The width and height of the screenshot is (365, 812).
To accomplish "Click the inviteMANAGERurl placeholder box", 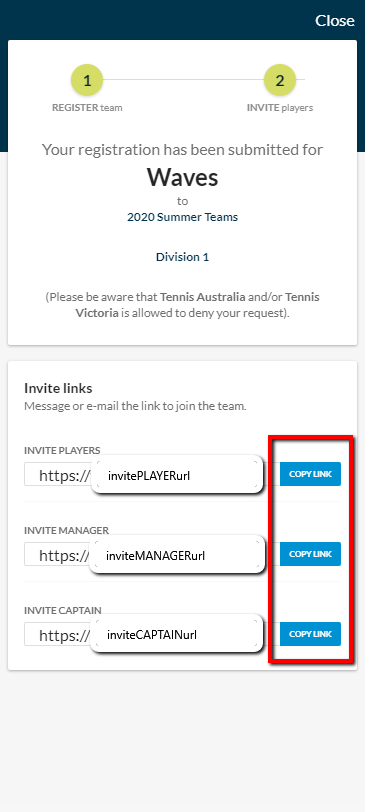I will [177, 555].
